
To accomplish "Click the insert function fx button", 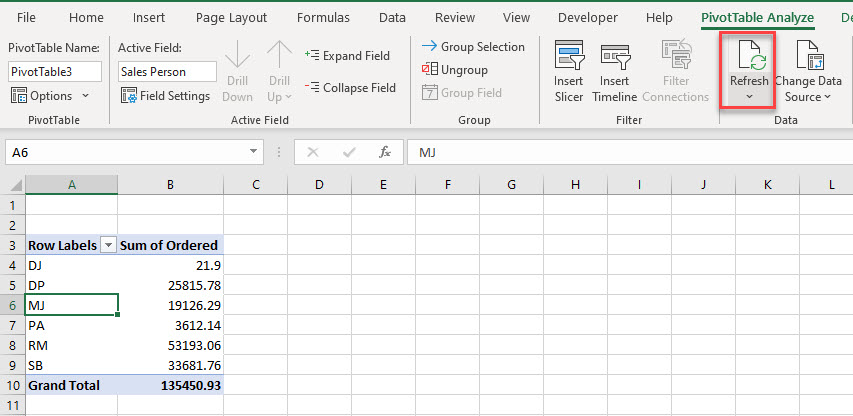I will (x=384, y=152).
